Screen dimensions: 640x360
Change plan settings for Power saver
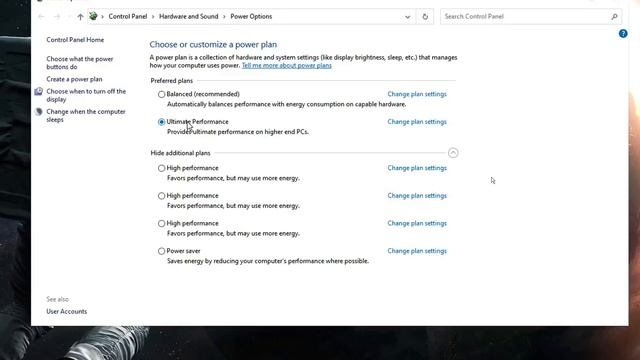(417, 251)
